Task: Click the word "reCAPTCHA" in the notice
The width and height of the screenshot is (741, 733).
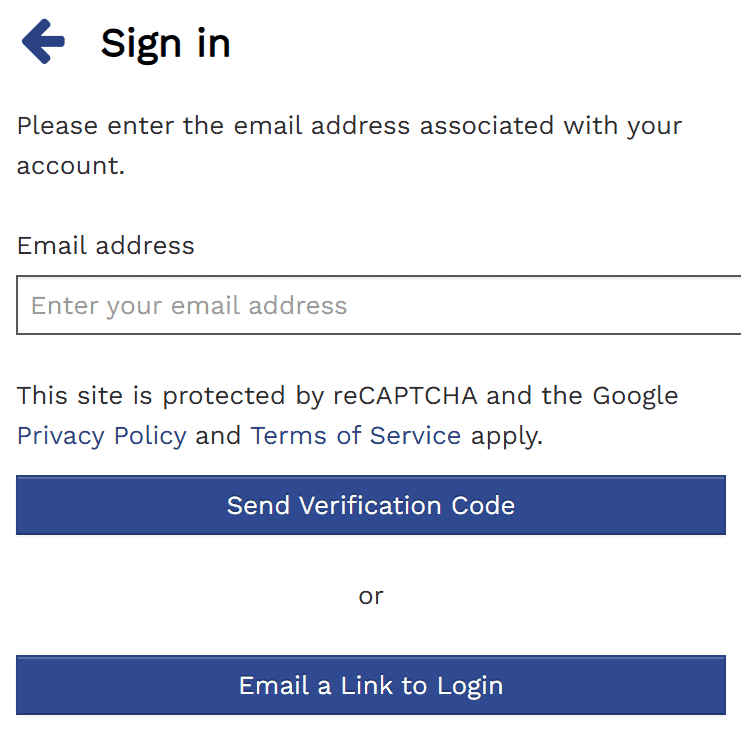Action: point(405,396)
